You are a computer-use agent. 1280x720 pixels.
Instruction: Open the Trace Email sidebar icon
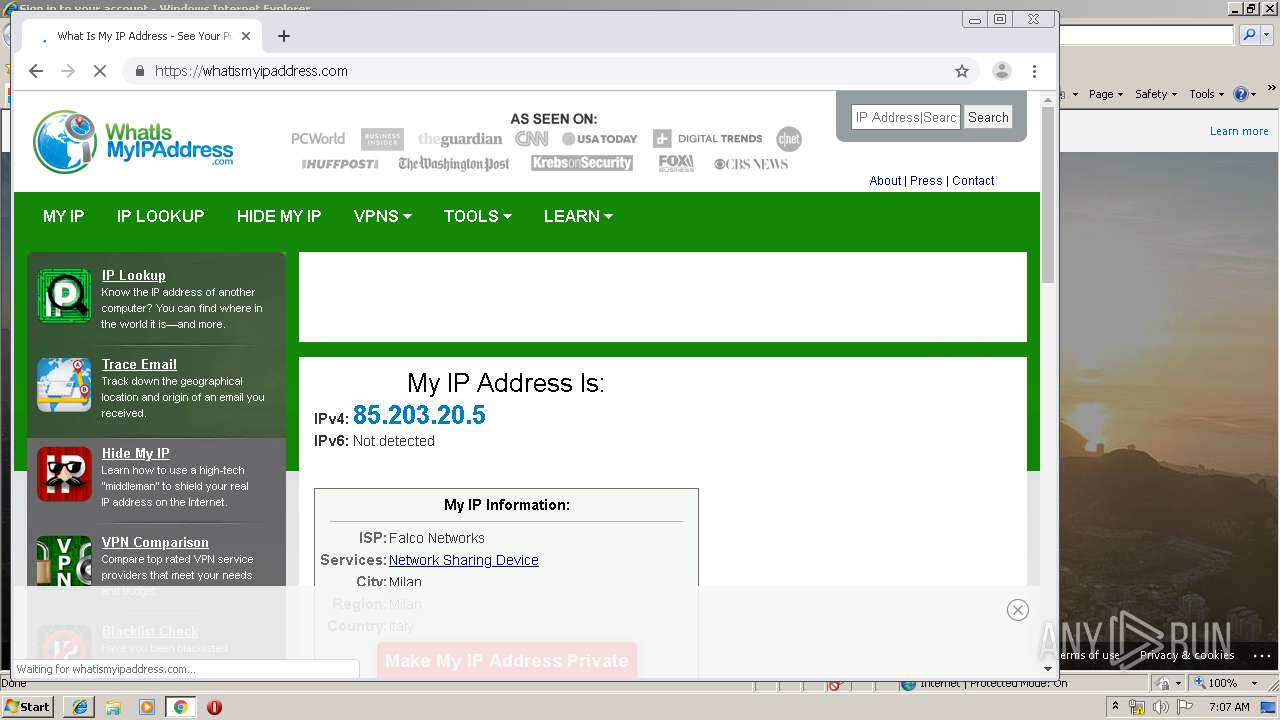[x=64, y=385]
